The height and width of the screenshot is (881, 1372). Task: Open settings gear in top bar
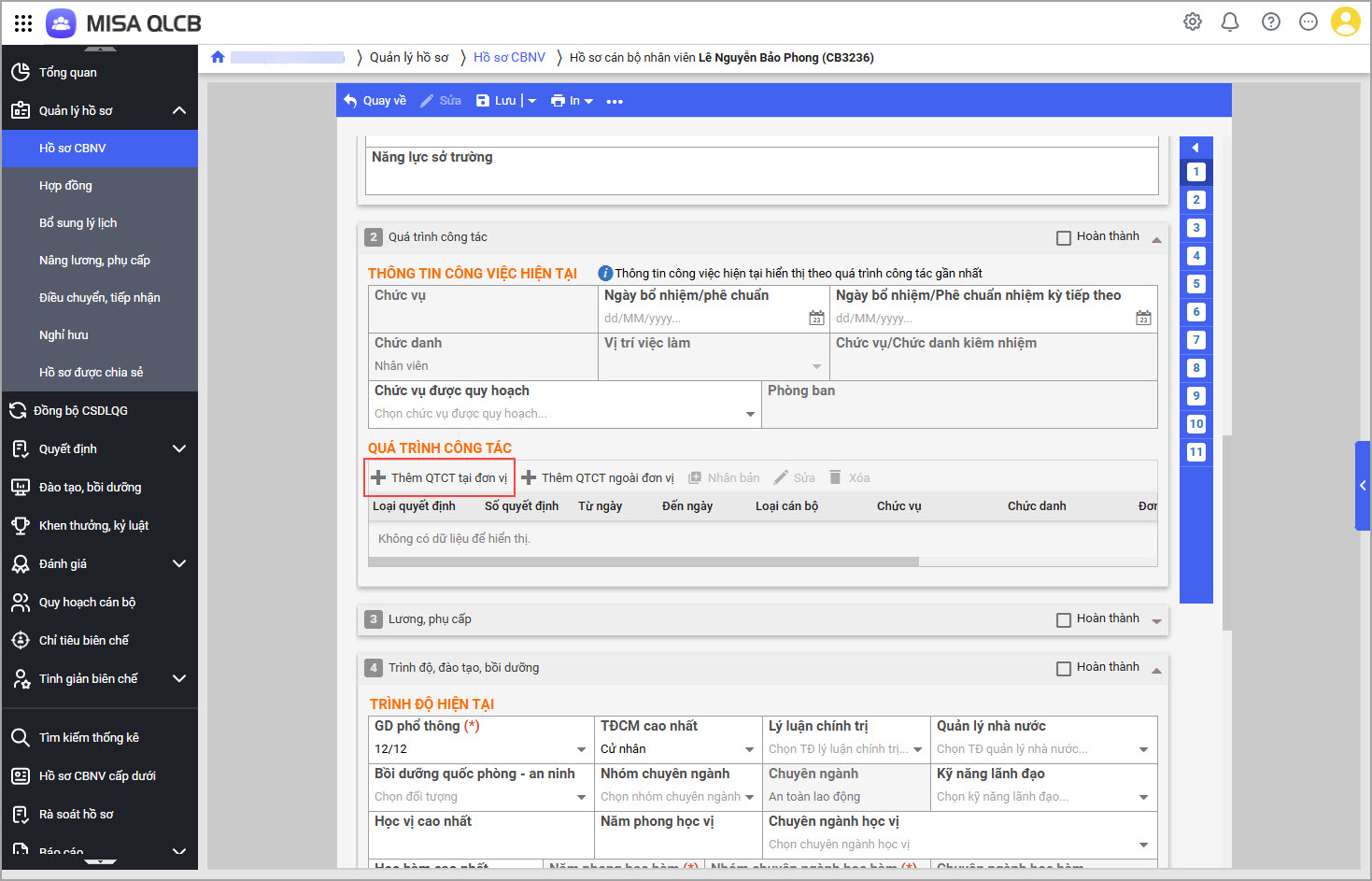click(1193, 21)
